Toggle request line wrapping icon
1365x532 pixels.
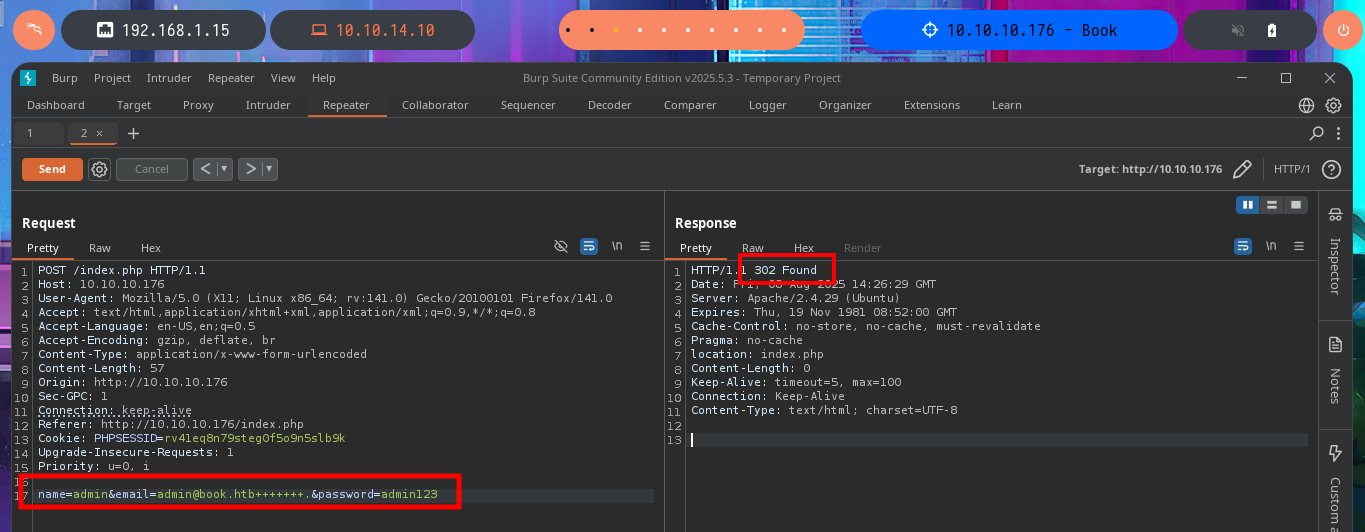[x=590, y=246]
